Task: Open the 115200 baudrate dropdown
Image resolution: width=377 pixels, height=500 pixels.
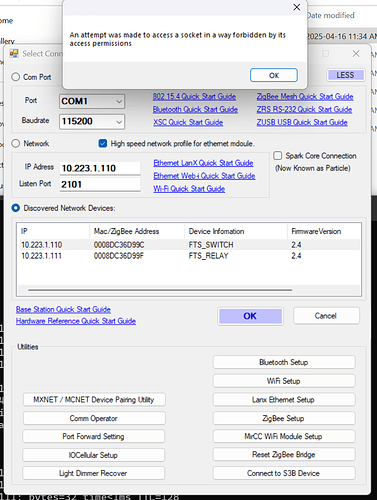Action: coord(92,121)
